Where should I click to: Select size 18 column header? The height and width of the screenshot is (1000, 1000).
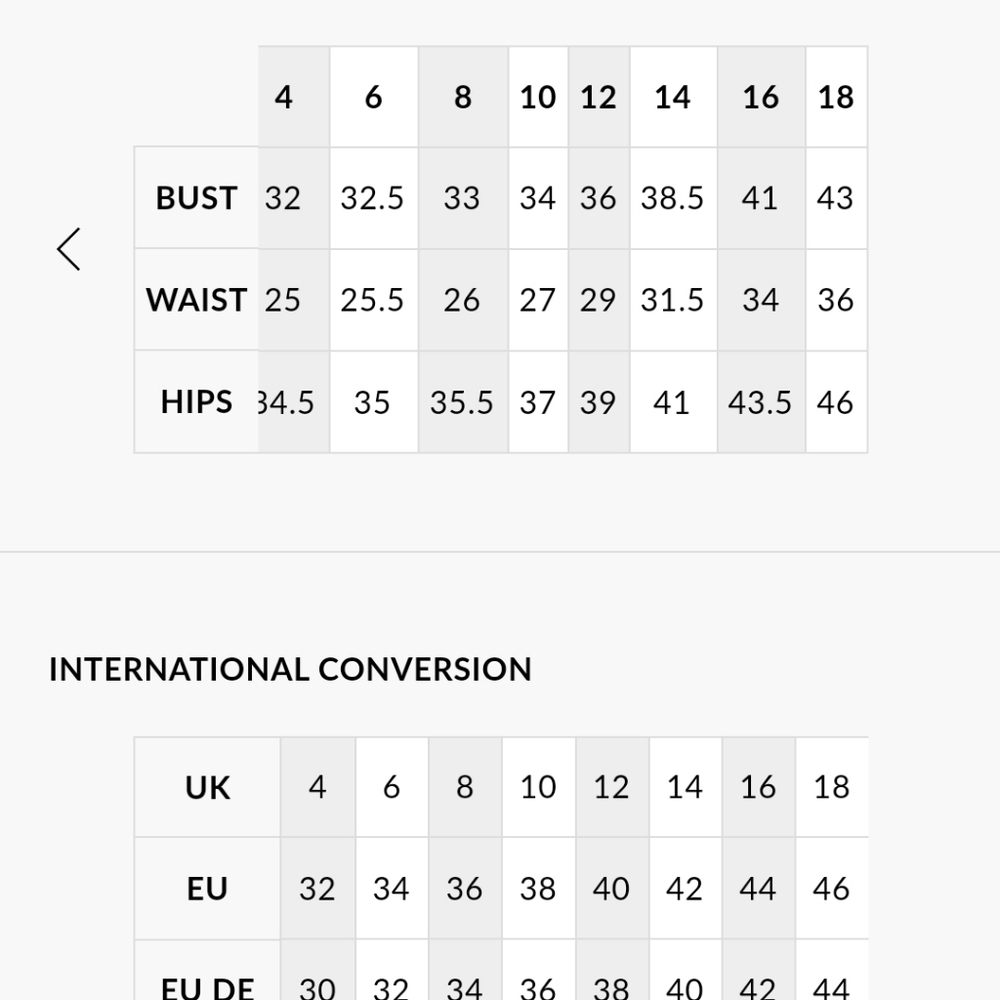(836, 97)
